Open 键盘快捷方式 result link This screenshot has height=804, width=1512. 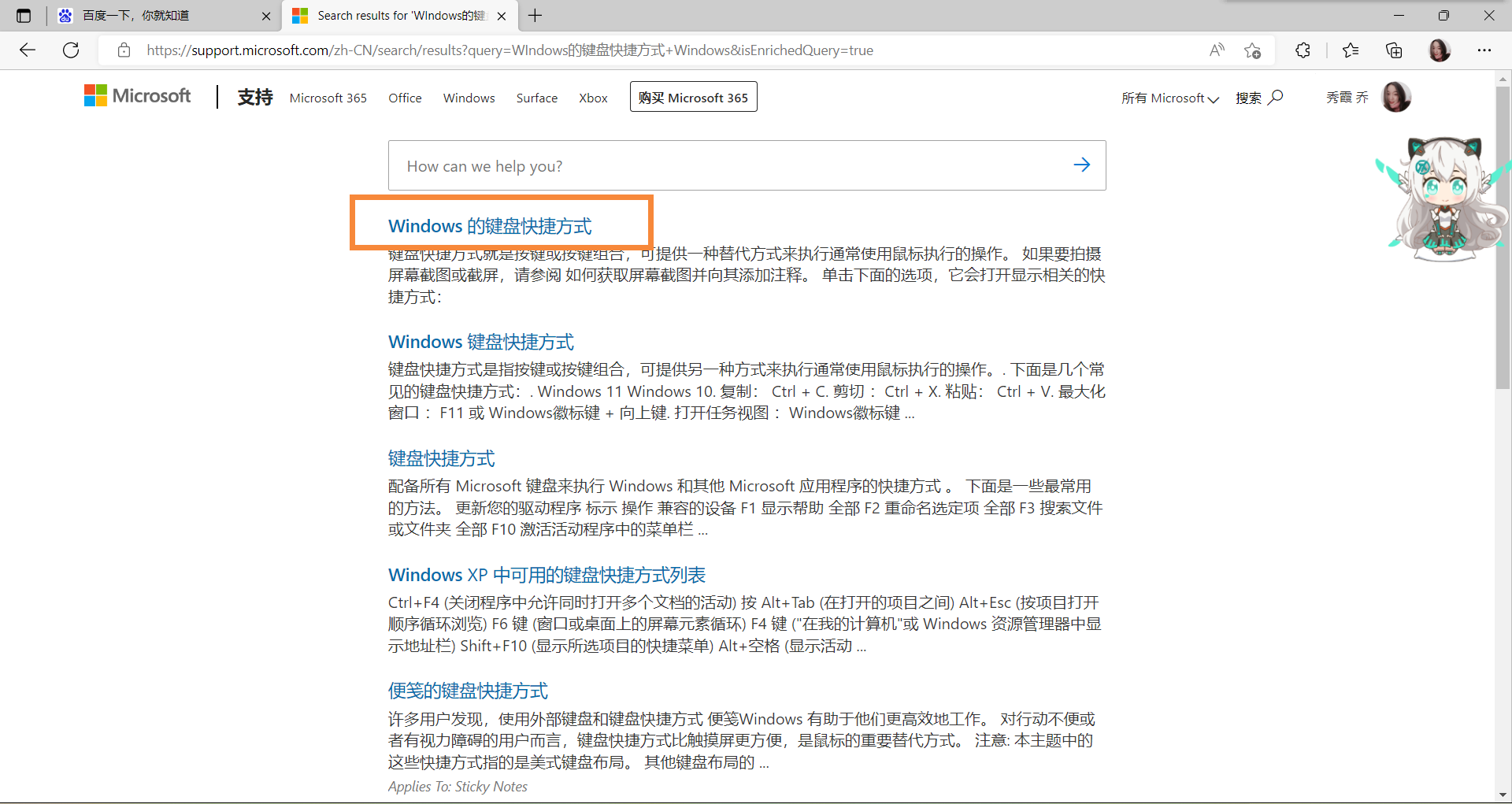pos(442,458)
